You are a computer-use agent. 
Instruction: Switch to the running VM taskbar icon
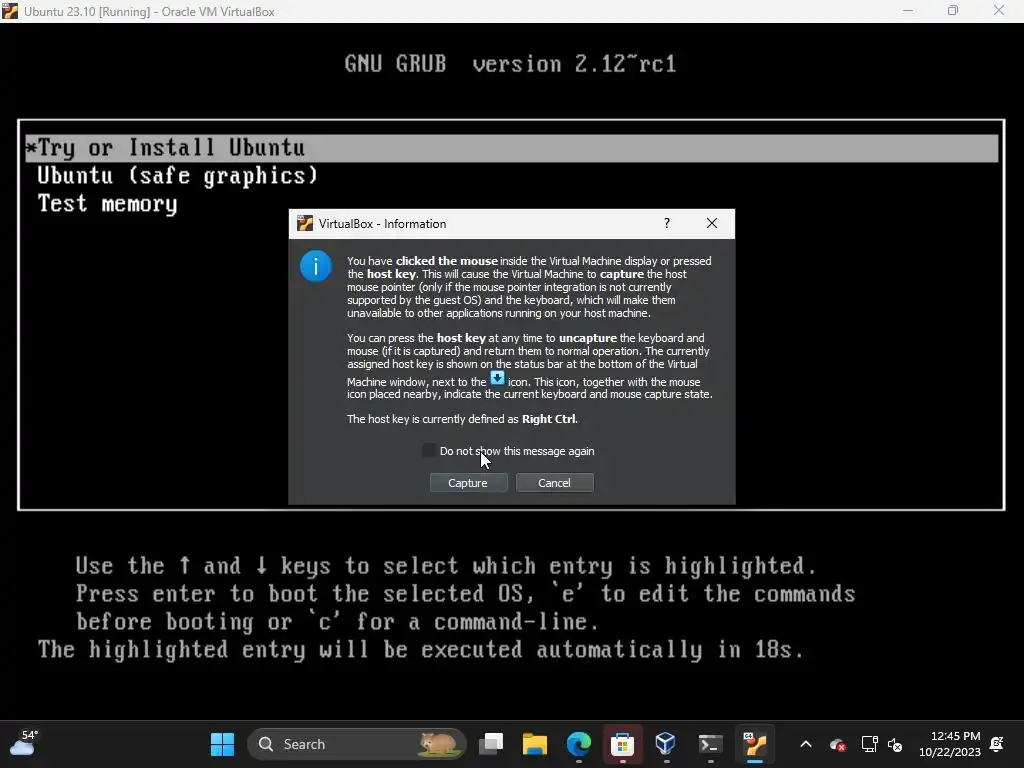[754, 744]
